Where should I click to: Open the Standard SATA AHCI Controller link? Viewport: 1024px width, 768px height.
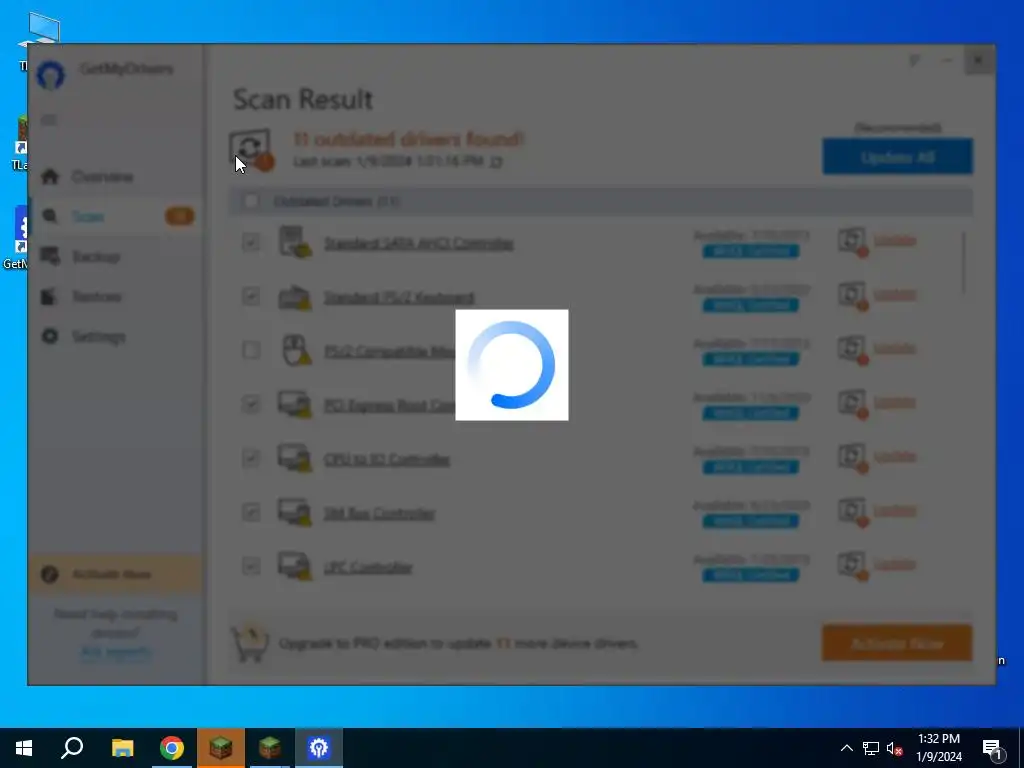(419, 244)
